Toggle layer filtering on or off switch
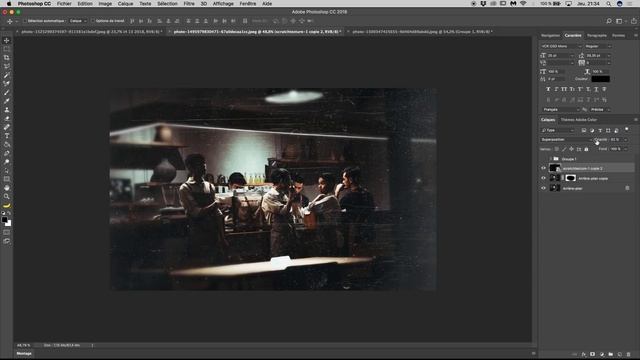 coord(627,130)
